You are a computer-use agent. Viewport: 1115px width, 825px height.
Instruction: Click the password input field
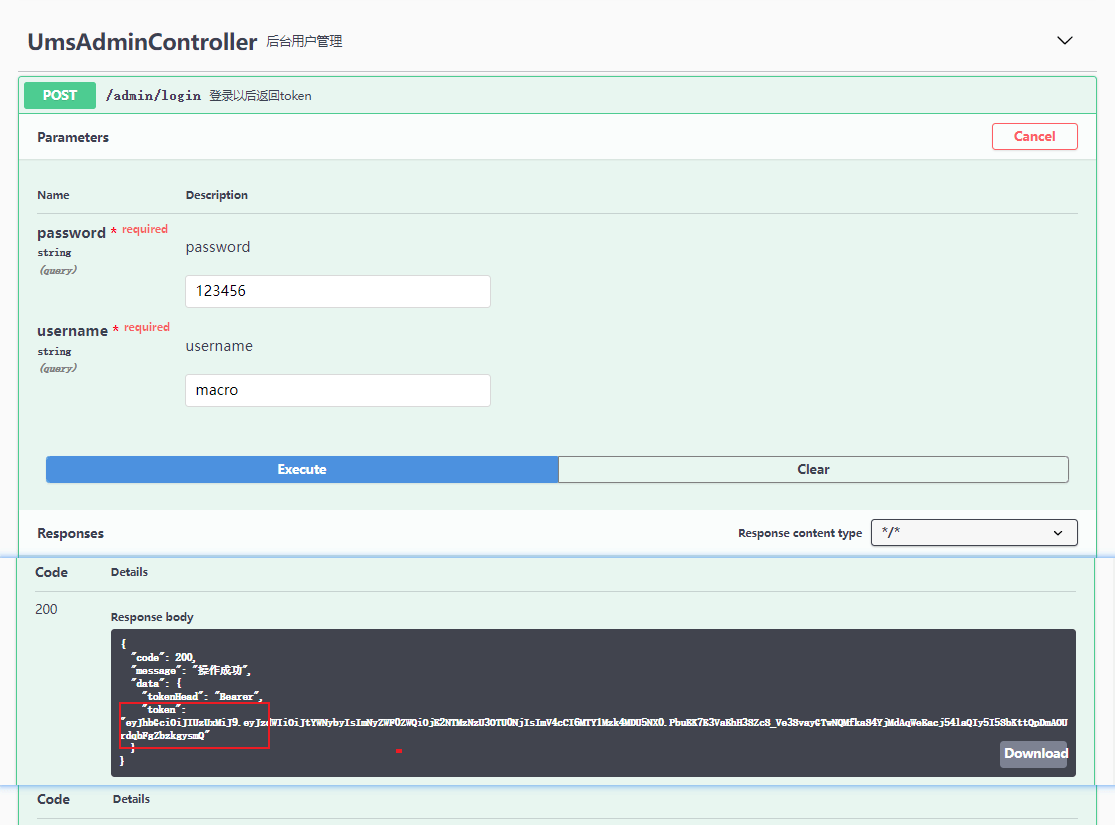tap(338, 292)
